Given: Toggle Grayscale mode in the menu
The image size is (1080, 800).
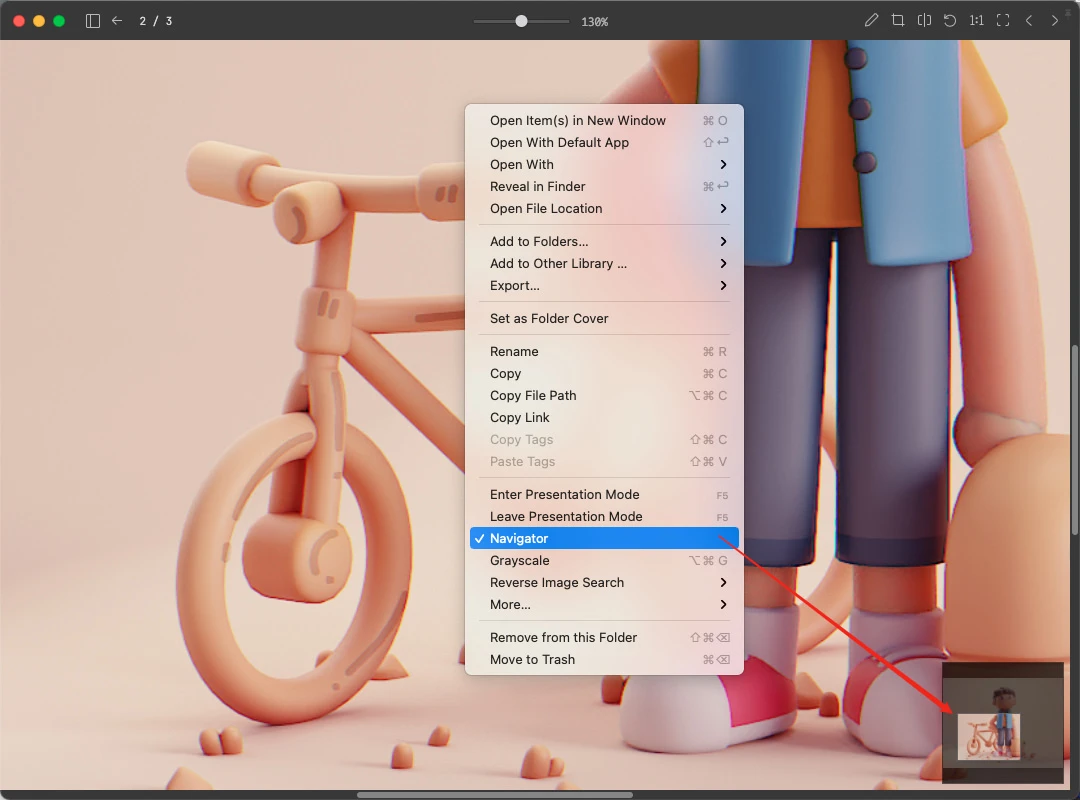Looking at the screenshot, I should (x=604, y=560).
